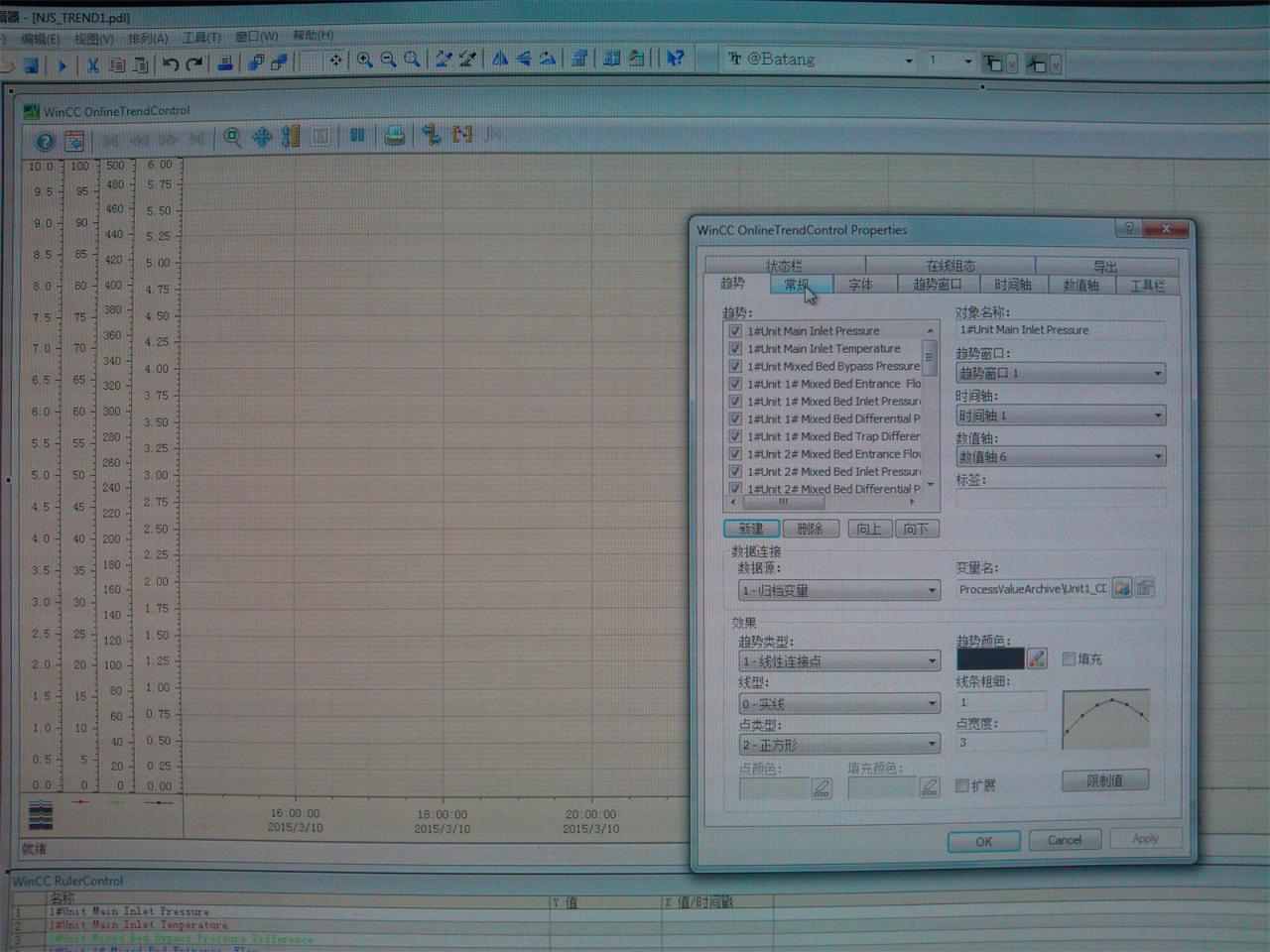Open the 点类型 dropdown (2 - 正方形)
This screenshot has width=1270, height=952.
839,745
